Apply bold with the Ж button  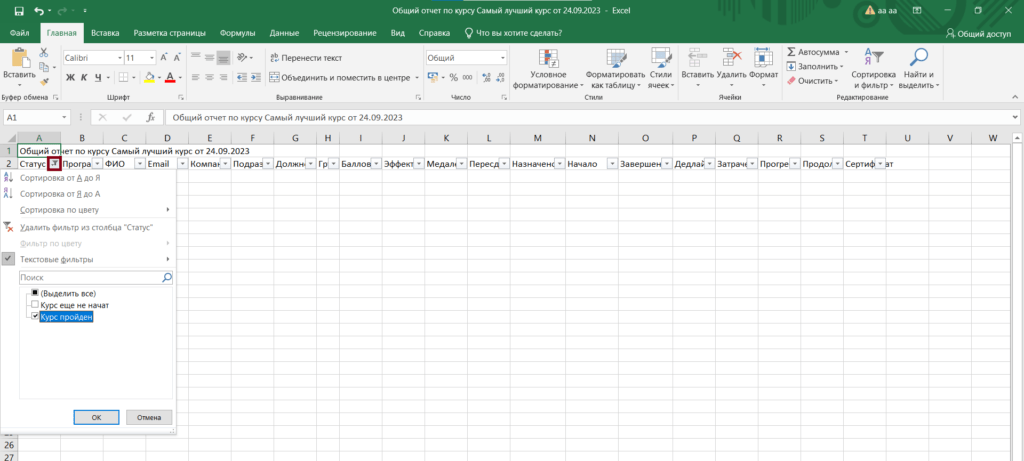[71, 78]
